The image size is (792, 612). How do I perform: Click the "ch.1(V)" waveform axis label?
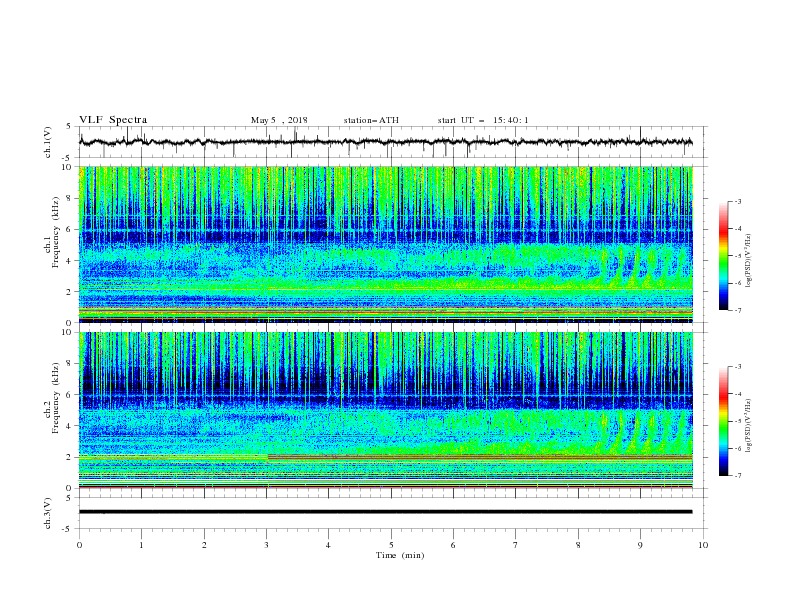pyautogui.click(x=48, y=142)
